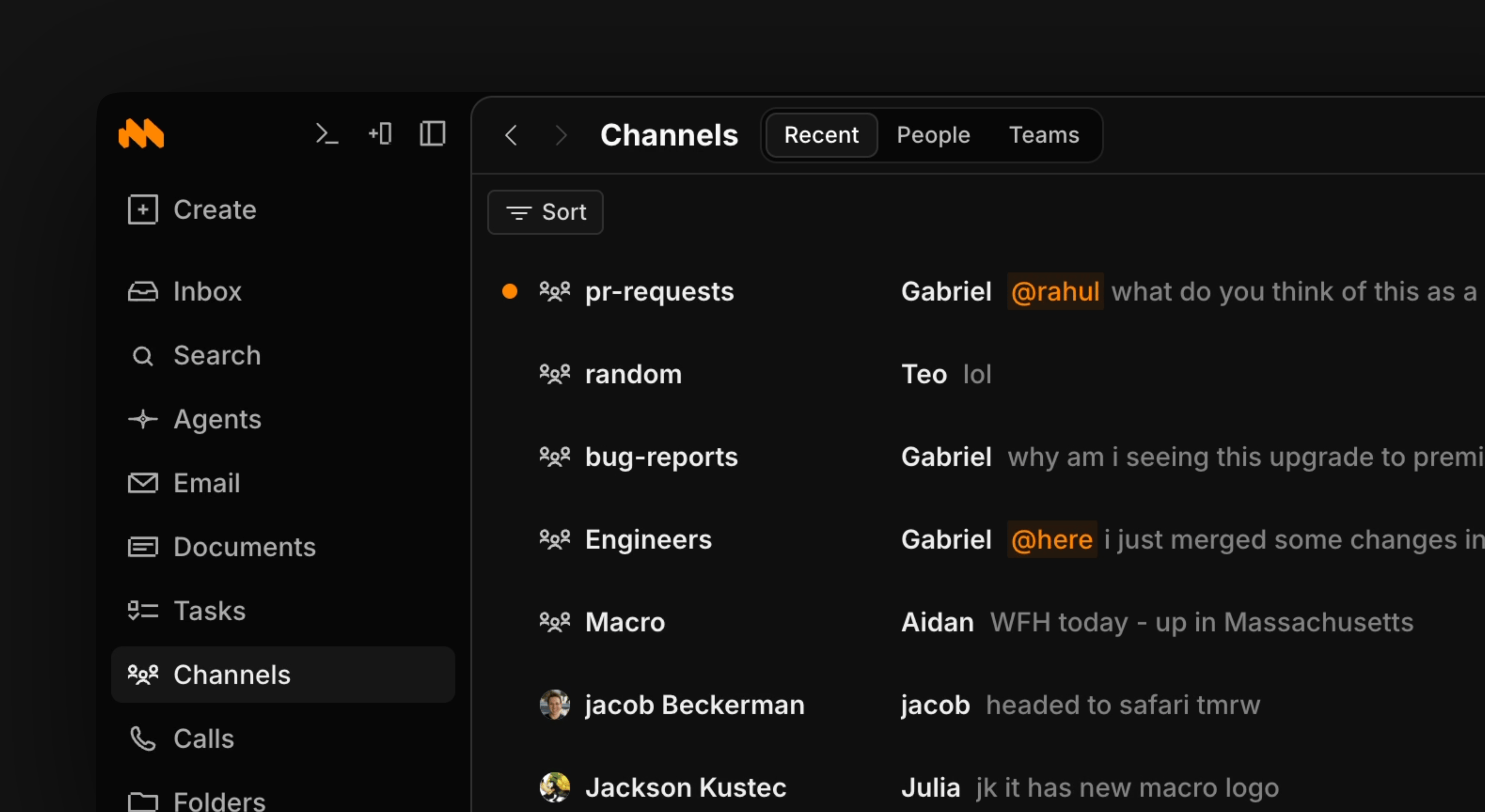1485x812 pixels.
Task: Click the orange unread dot on pr-requests
Action: click(510, 292)
